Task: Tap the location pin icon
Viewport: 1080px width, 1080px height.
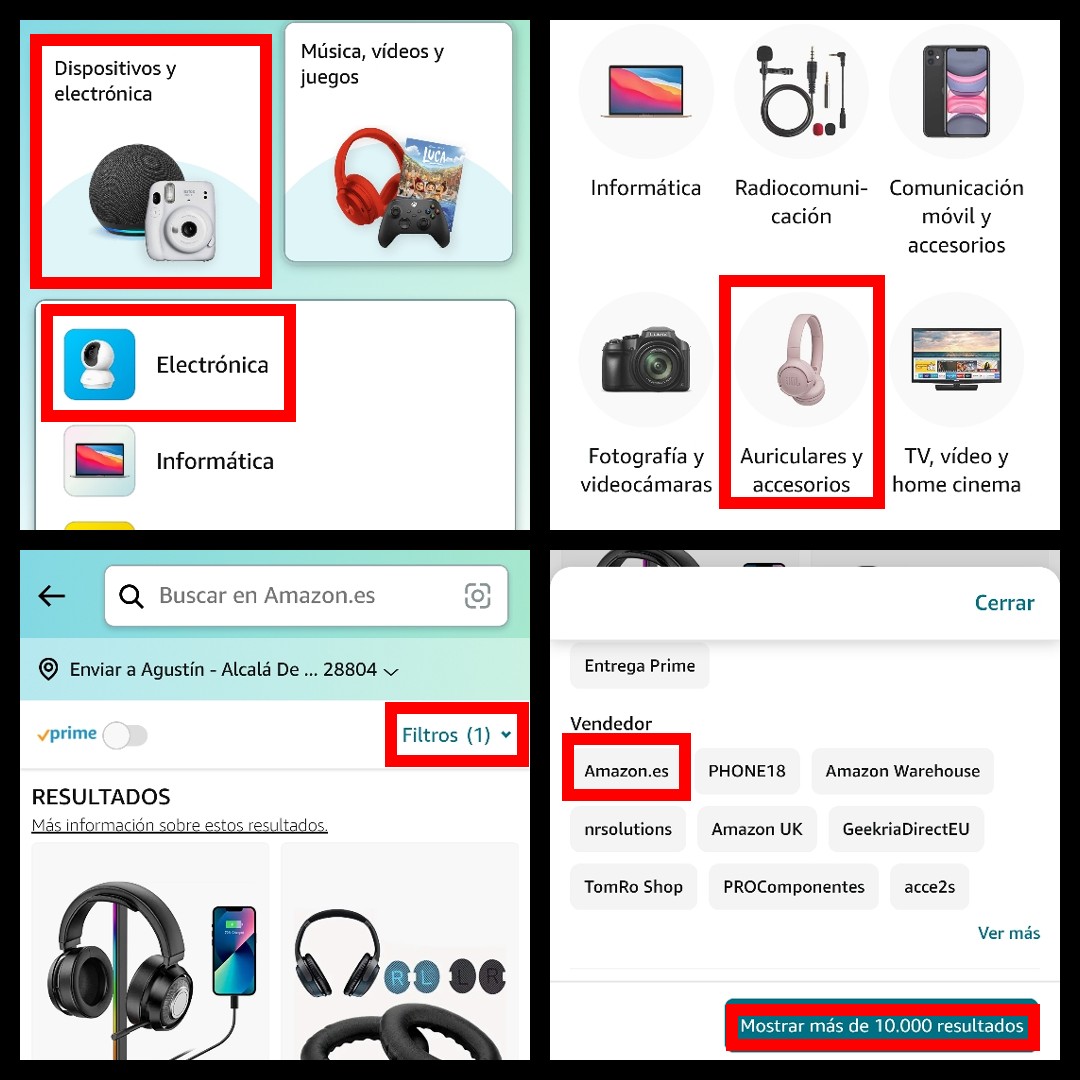Action: coord(48,669)
